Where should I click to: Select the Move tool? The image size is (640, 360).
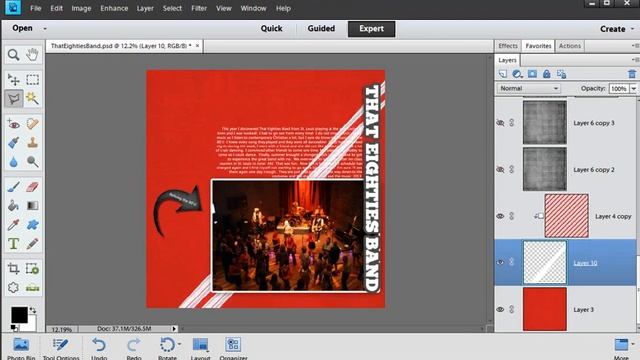pyautogui.click(x=13, y=80)
